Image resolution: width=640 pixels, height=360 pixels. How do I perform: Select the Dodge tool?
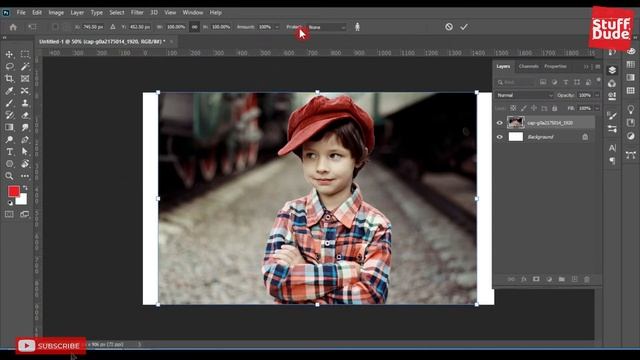9,140
